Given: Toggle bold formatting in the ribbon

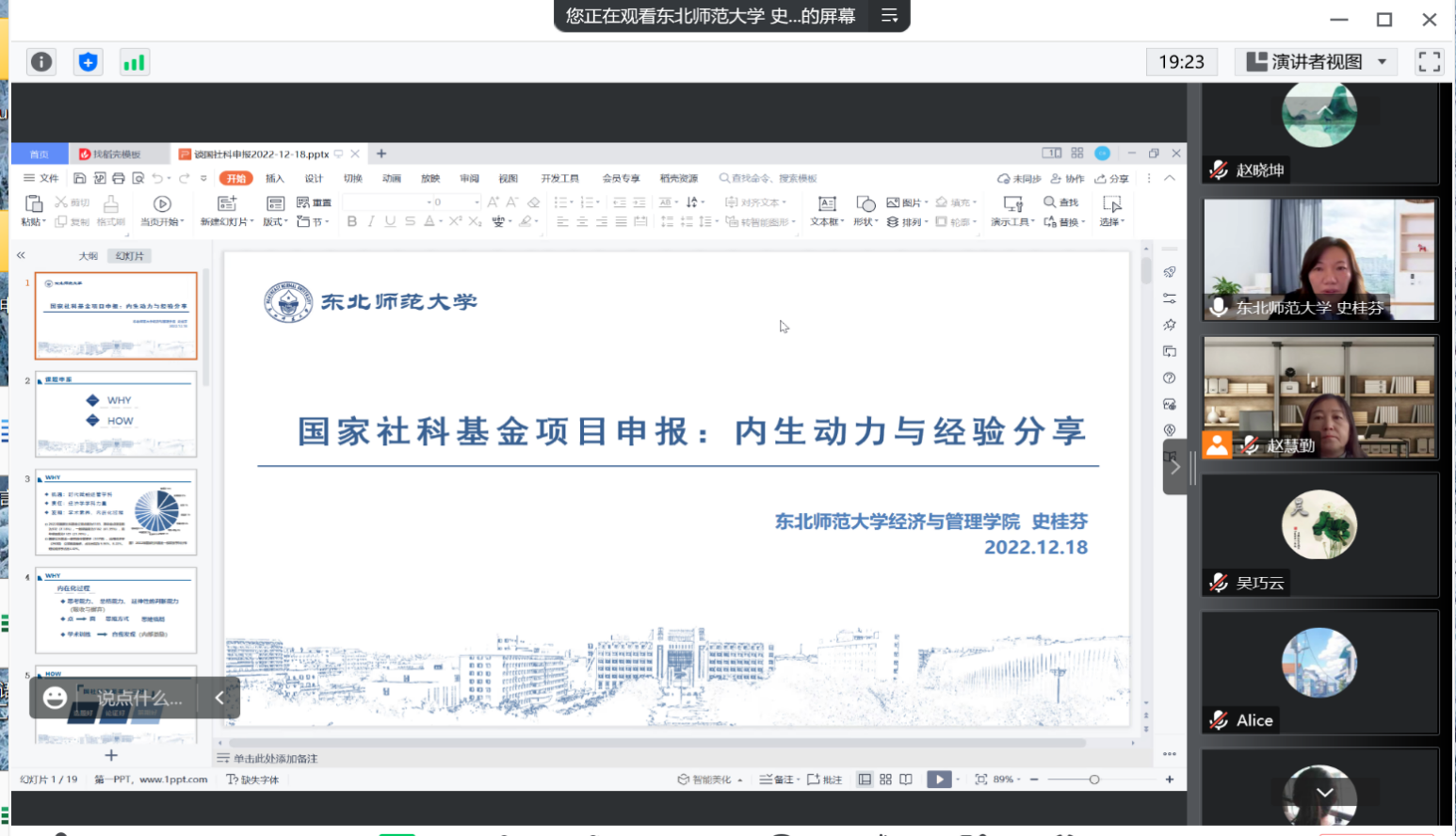Looking at the screenshot, I should (352, 222).
